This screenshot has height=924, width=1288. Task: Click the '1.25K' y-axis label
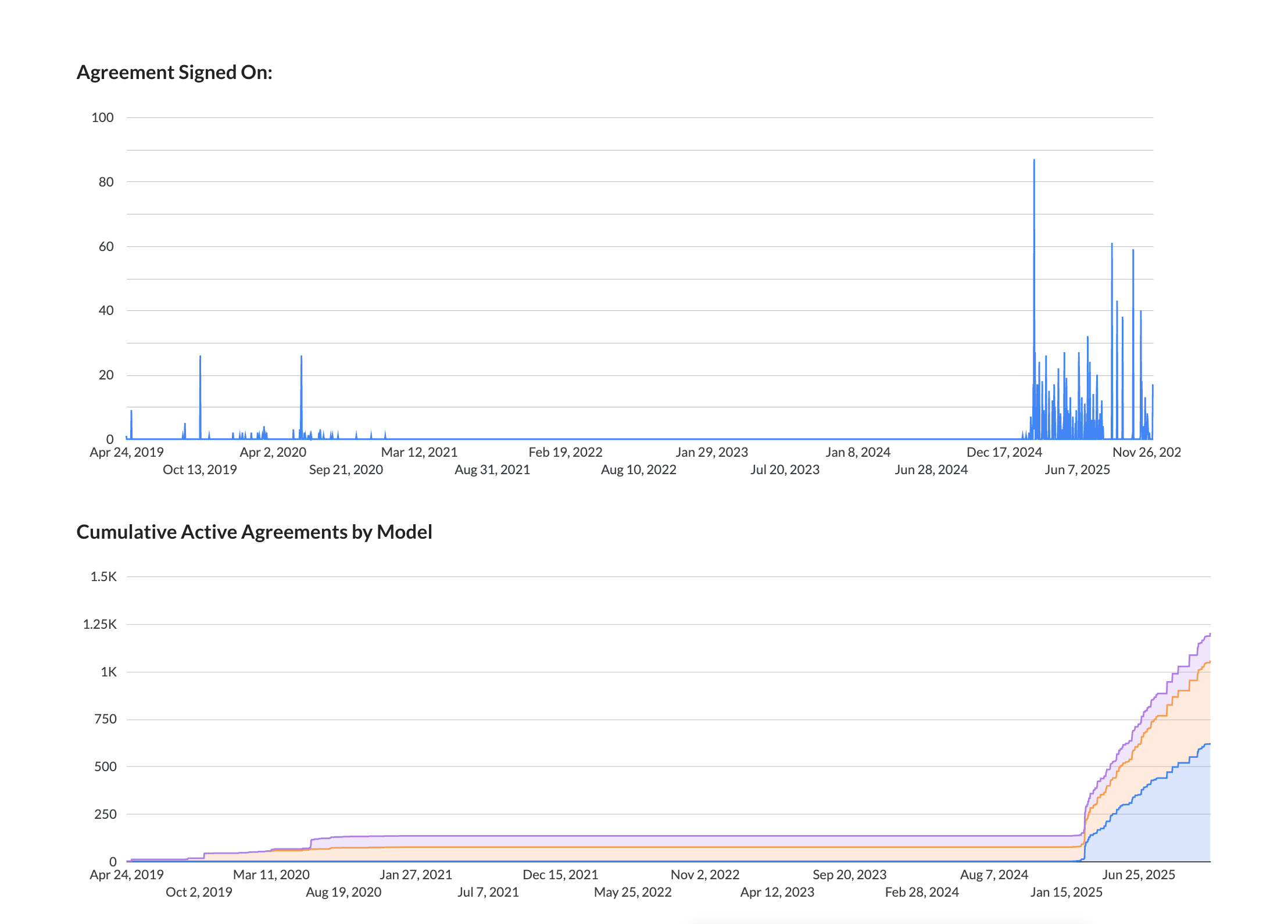click(99, 624)
